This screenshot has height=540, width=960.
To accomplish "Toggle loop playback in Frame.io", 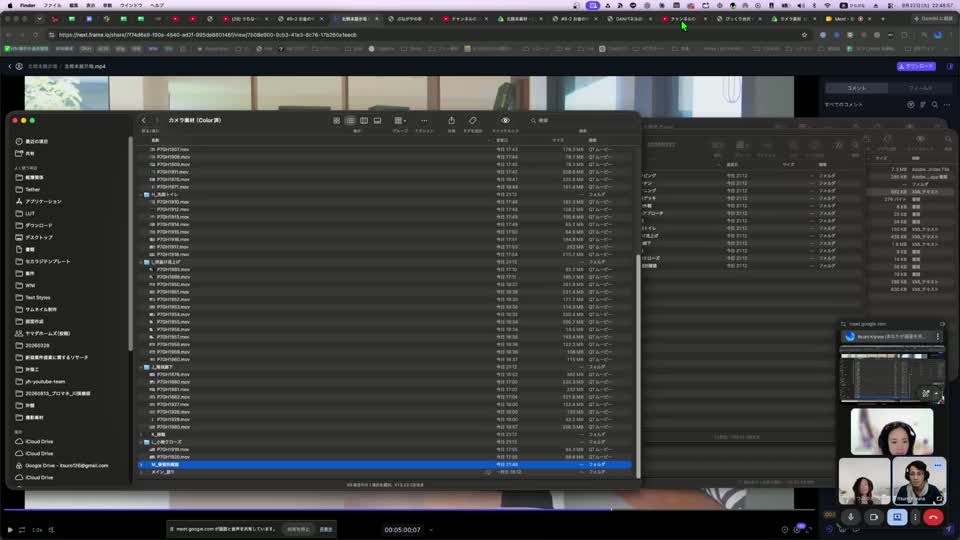I will pos(22,530).
